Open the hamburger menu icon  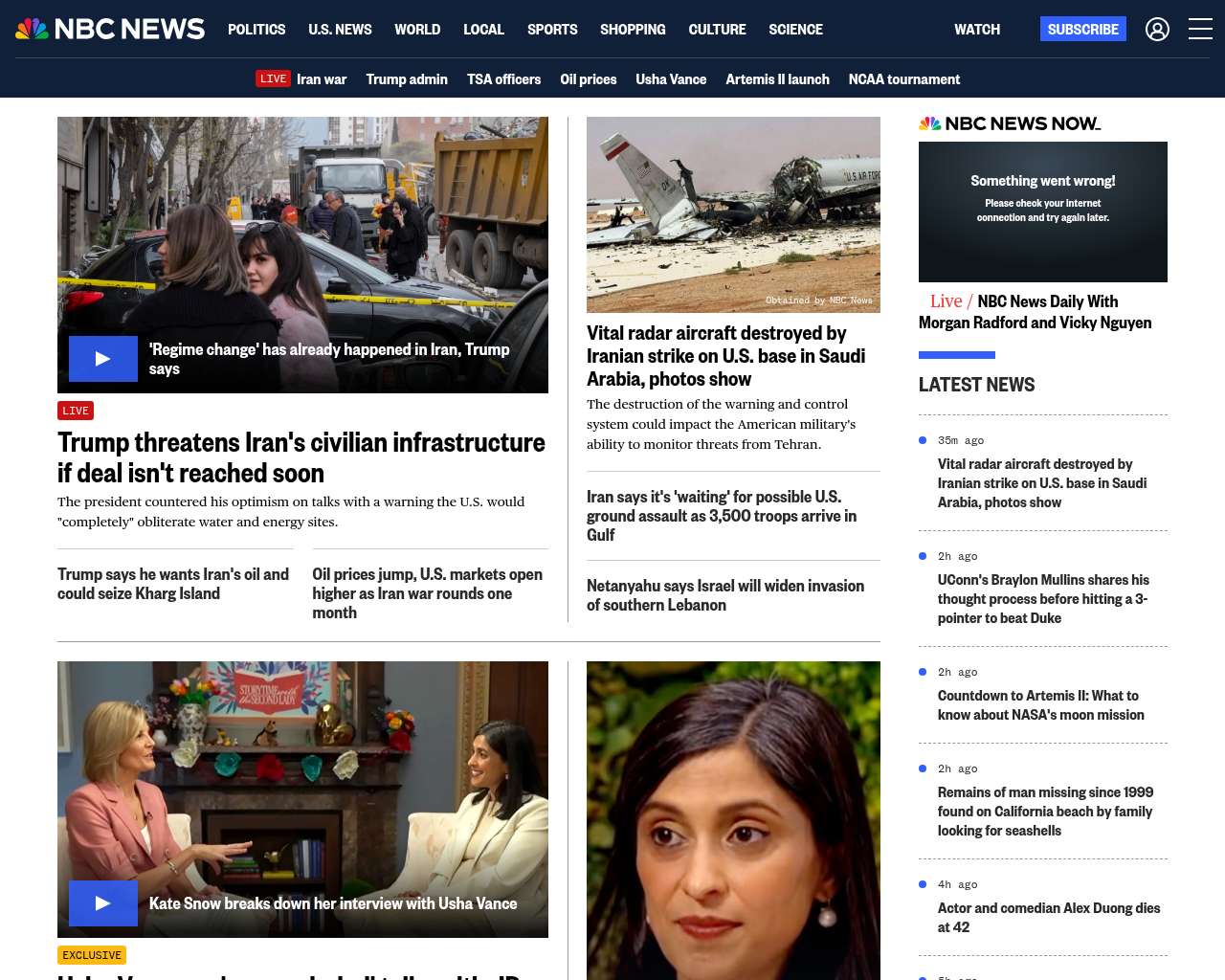1200,30
